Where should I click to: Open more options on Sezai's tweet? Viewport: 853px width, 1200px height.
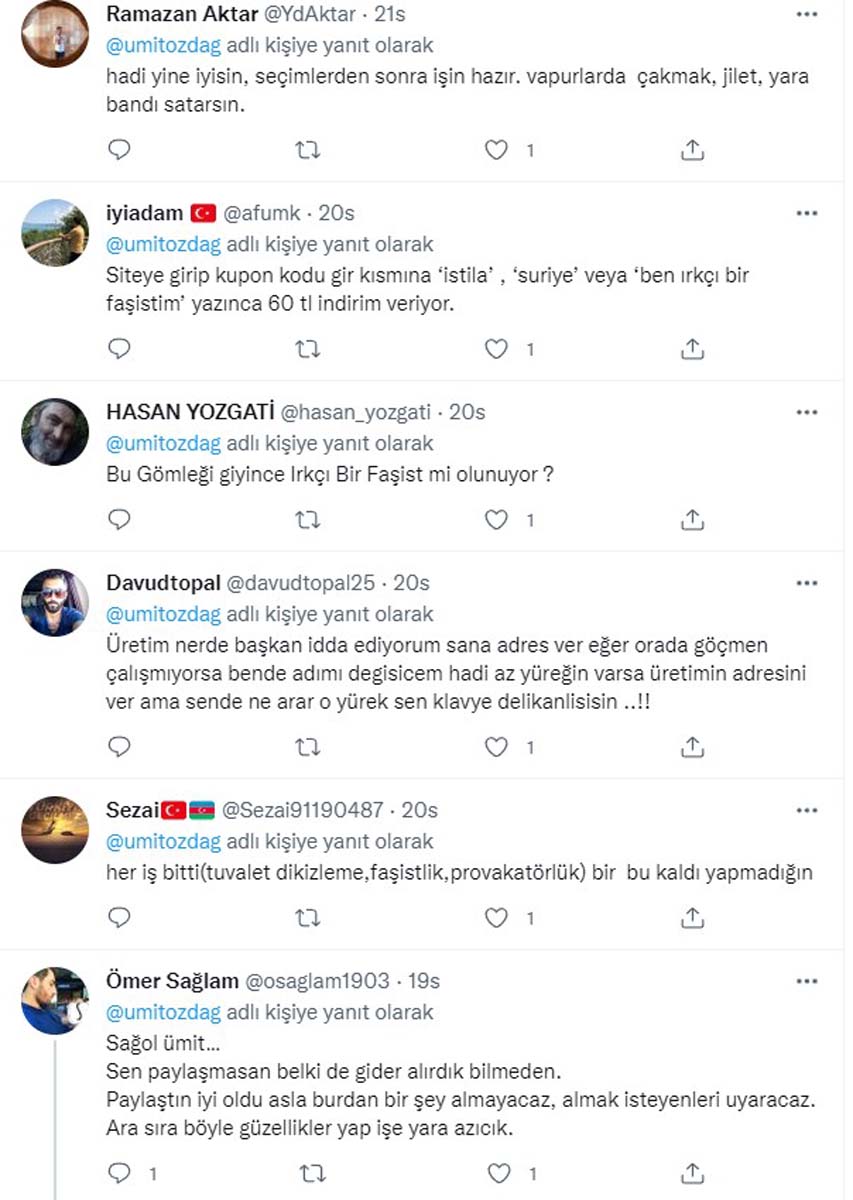pos(805,808)
